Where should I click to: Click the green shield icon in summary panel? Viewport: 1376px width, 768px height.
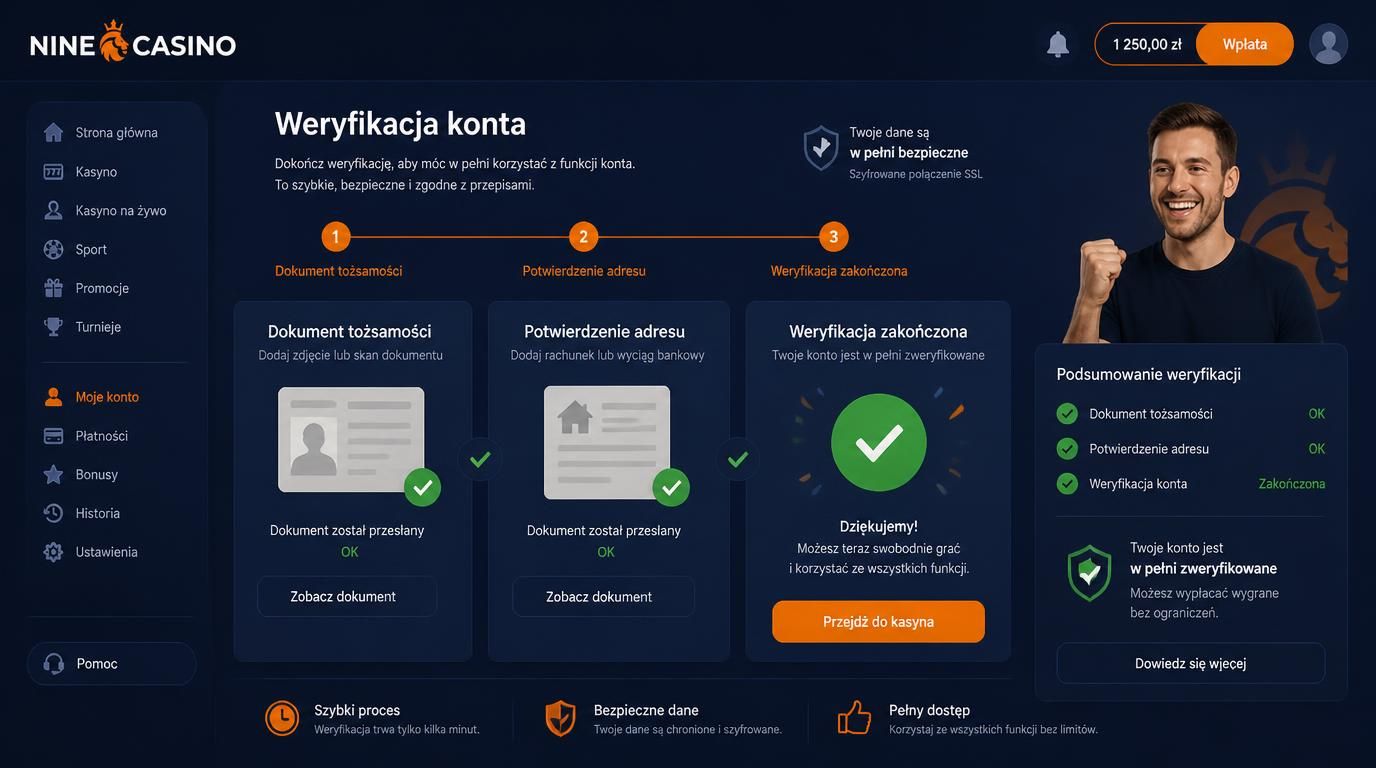tap(1089, 572)
